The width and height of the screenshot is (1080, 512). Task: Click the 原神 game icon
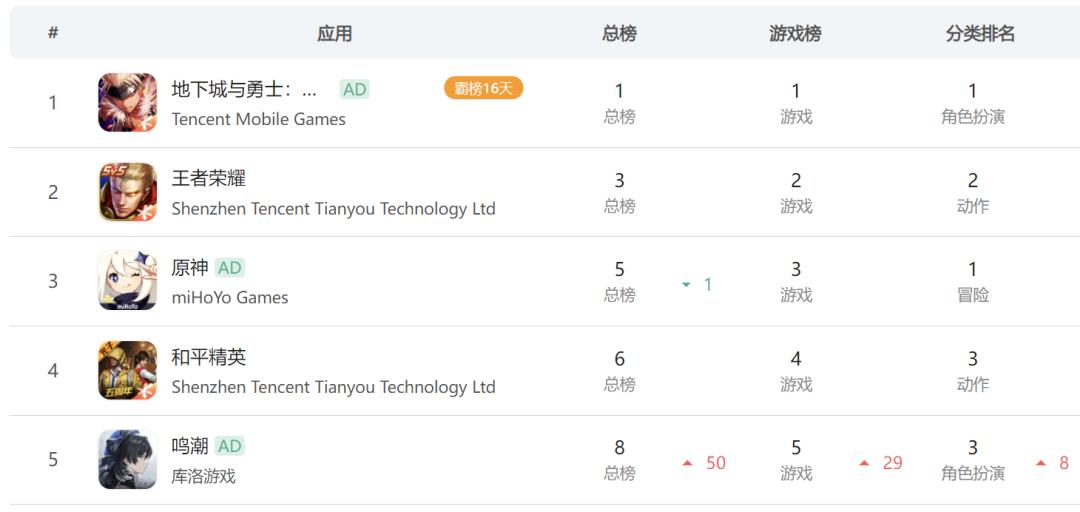point(127,281)
